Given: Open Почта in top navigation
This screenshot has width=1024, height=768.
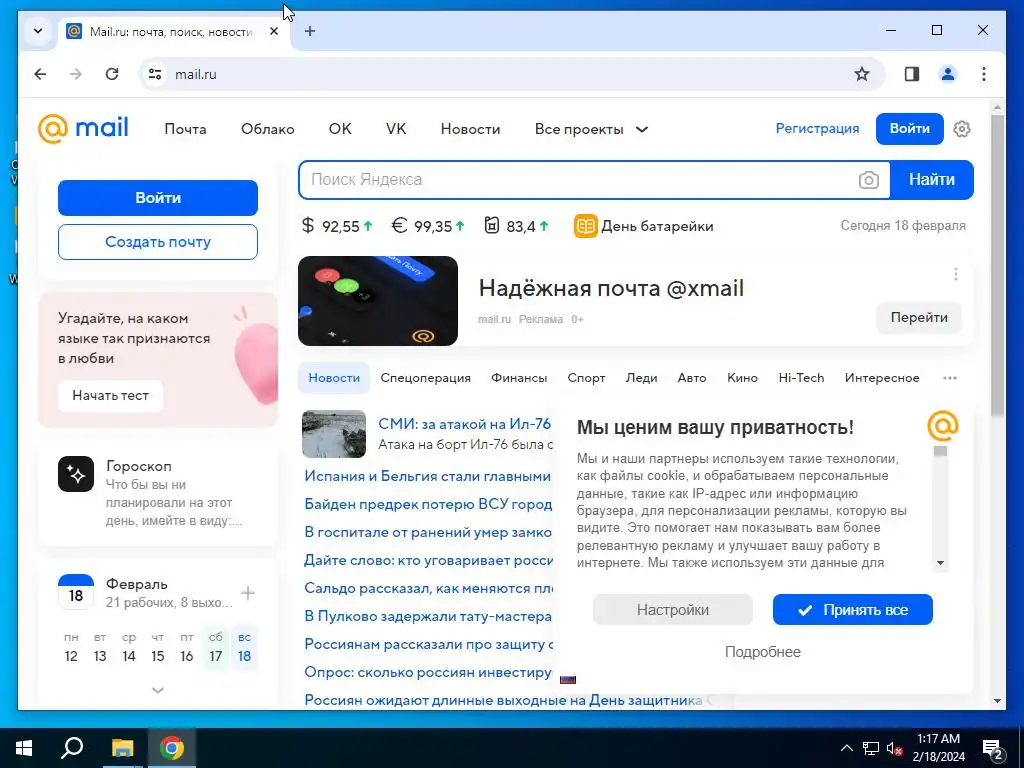Looking at the screenshot, I should [x=185, y=129].
